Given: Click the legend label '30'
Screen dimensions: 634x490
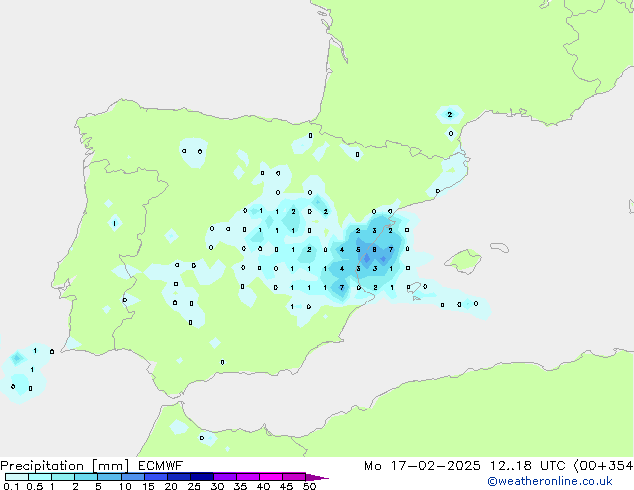Looking at the screenshot, I should [x=217, y=486].
